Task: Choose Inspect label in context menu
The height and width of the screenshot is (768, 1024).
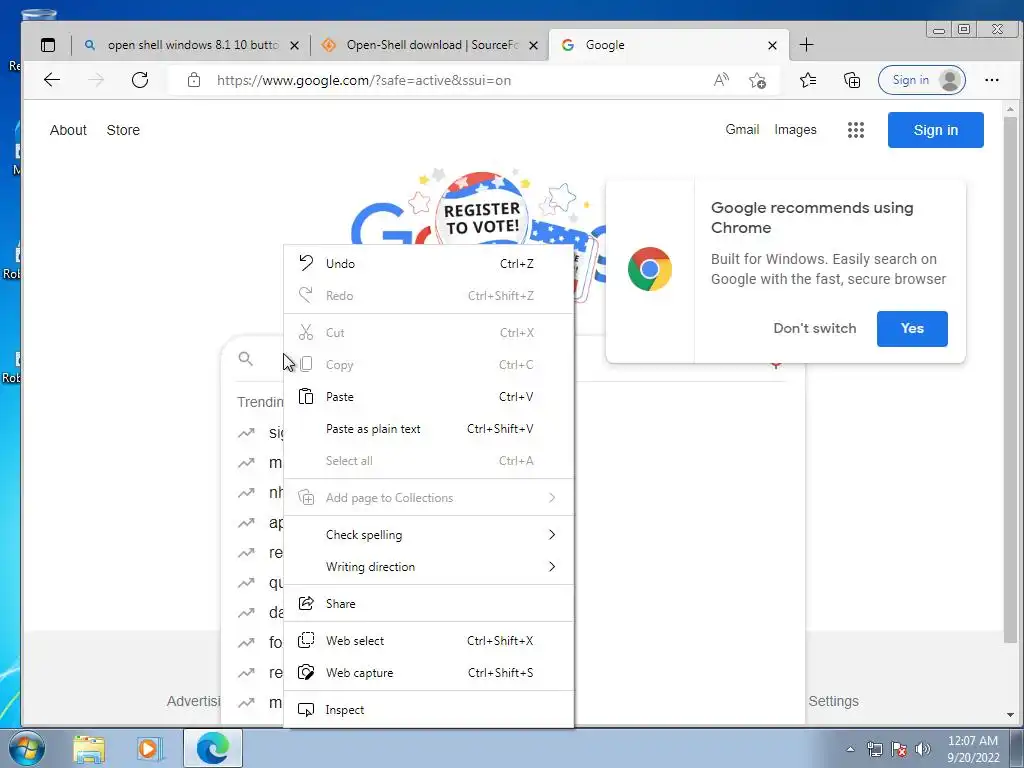Action: (x=345, y=710)
